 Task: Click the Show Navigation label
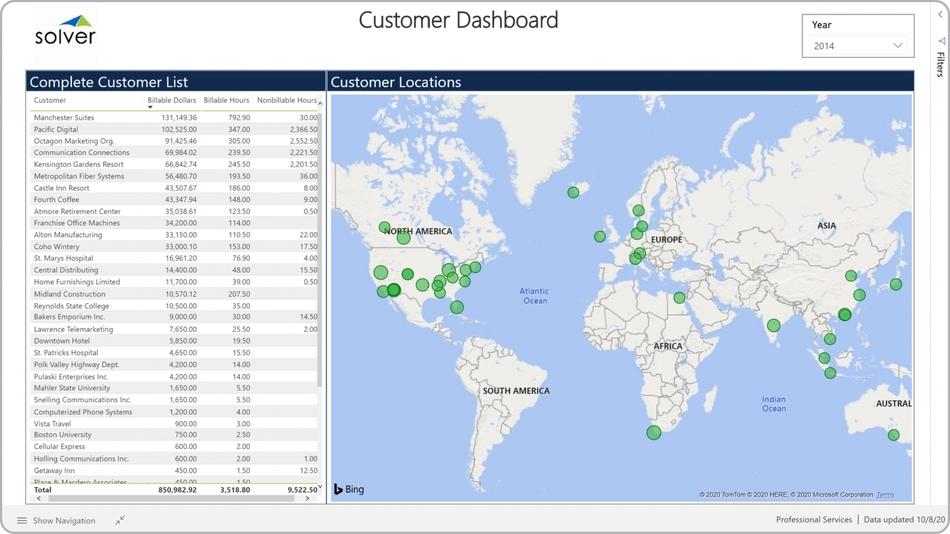[x=64, y=521]
